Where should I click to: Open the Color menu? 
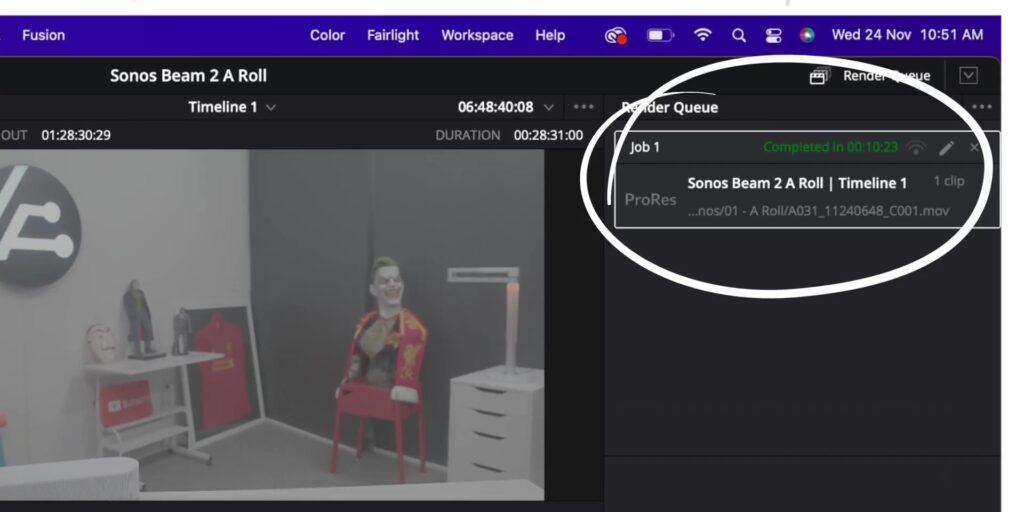(x=327, y=35)
